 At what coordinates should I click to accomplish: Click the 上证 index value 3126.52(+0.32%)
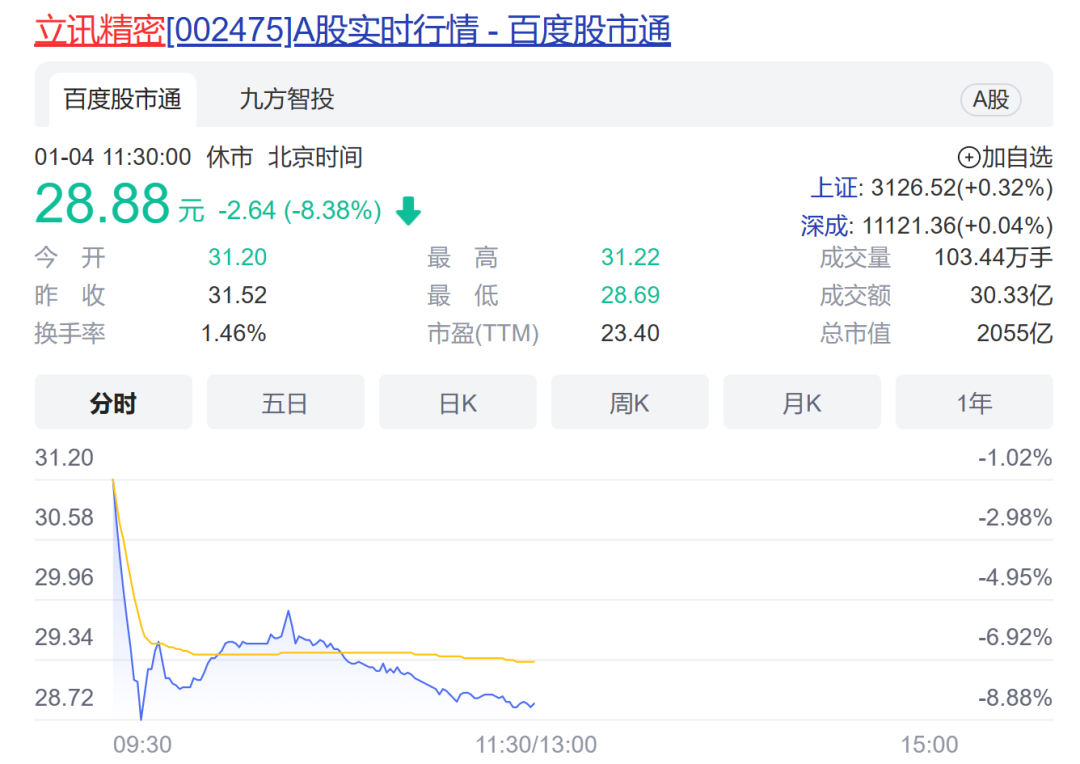pyautogui.click(x=962, y=187)
